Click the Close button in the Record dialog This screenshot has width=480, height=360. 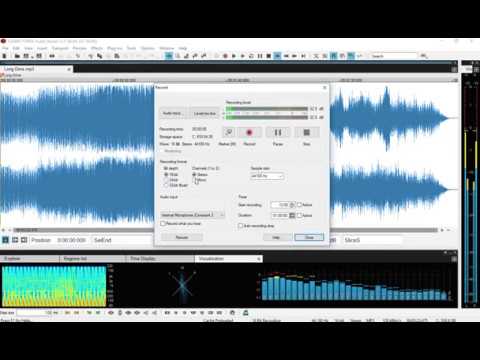point(309,237)
